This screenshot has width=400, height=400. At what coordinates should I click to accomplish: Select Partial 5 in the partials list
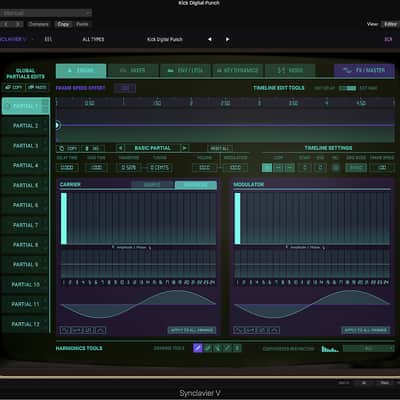[x=25, y=185]
